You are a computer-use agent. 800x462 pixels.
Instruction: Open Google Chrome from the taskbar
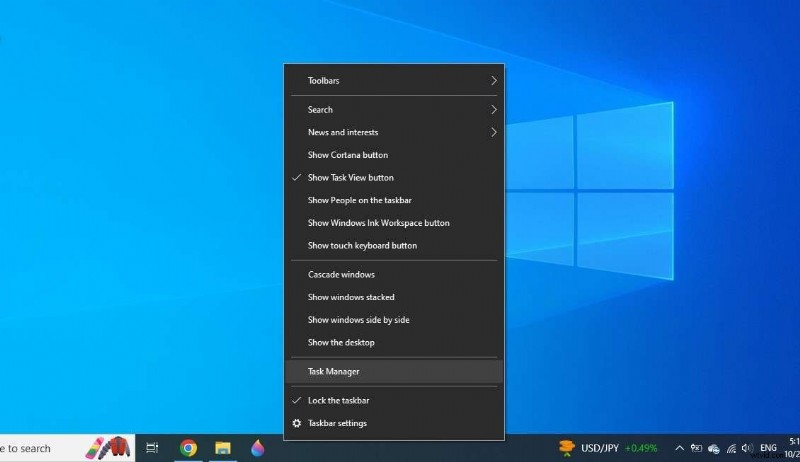(x=188, y=448)
